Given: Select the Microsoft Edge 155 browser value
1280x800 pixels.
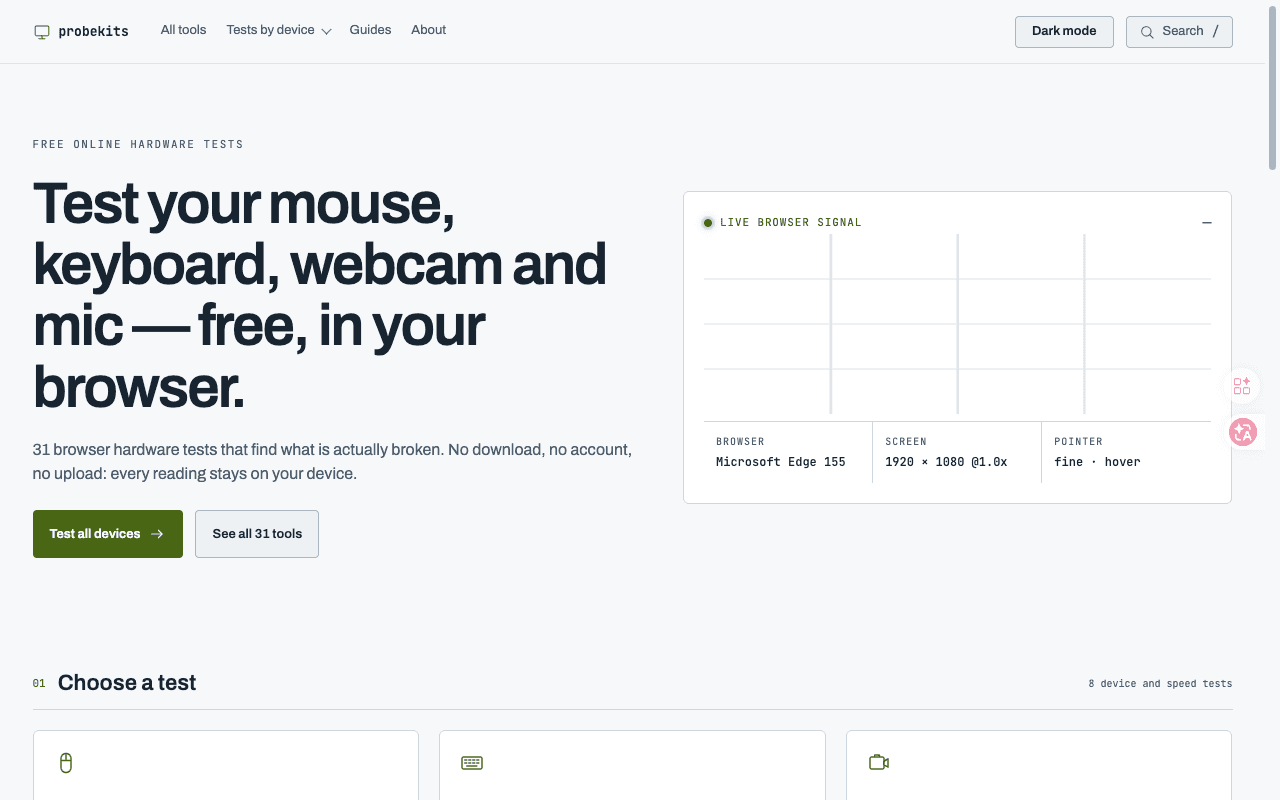Looking at the screenshot, I should pos(781,462).
